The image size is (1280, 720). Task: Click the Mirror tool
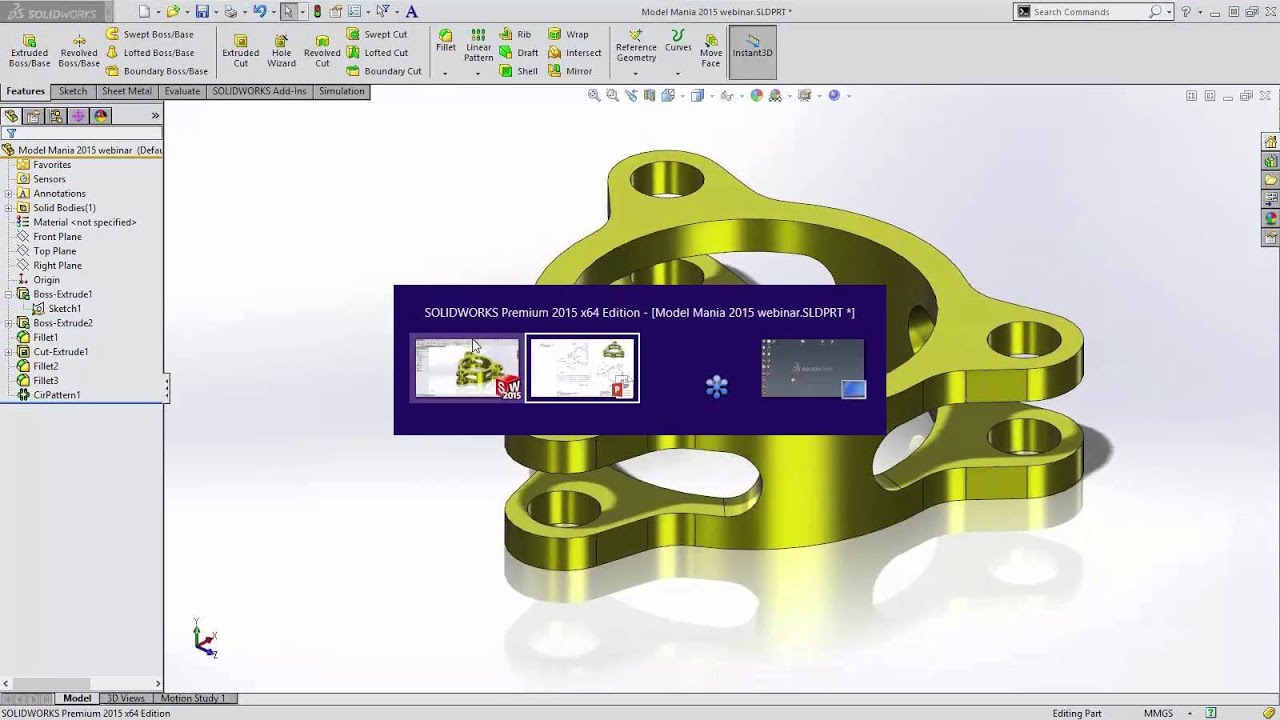click(570, 71)
